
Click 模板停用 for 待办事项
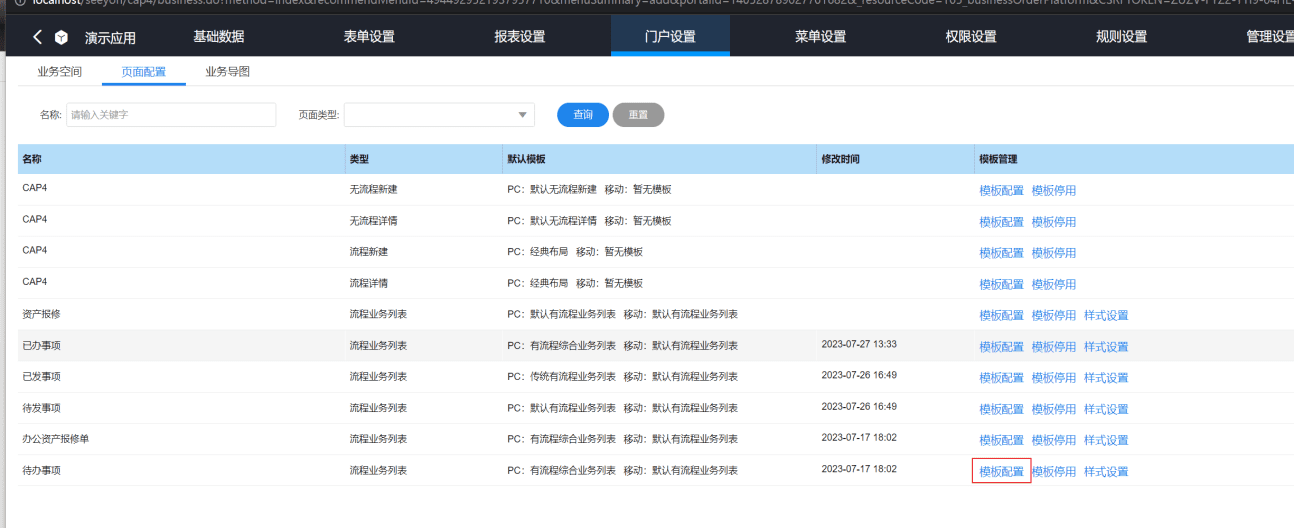pyautogui.click(x=1054, y=471)
